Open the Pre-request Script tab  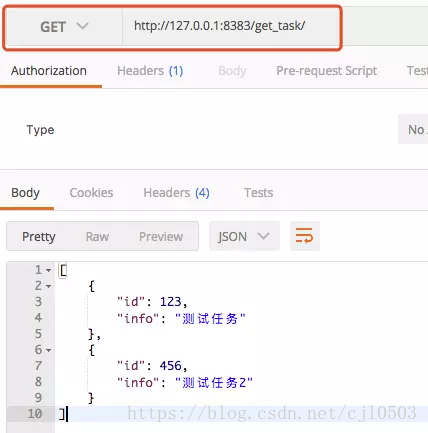click(327, 71)
